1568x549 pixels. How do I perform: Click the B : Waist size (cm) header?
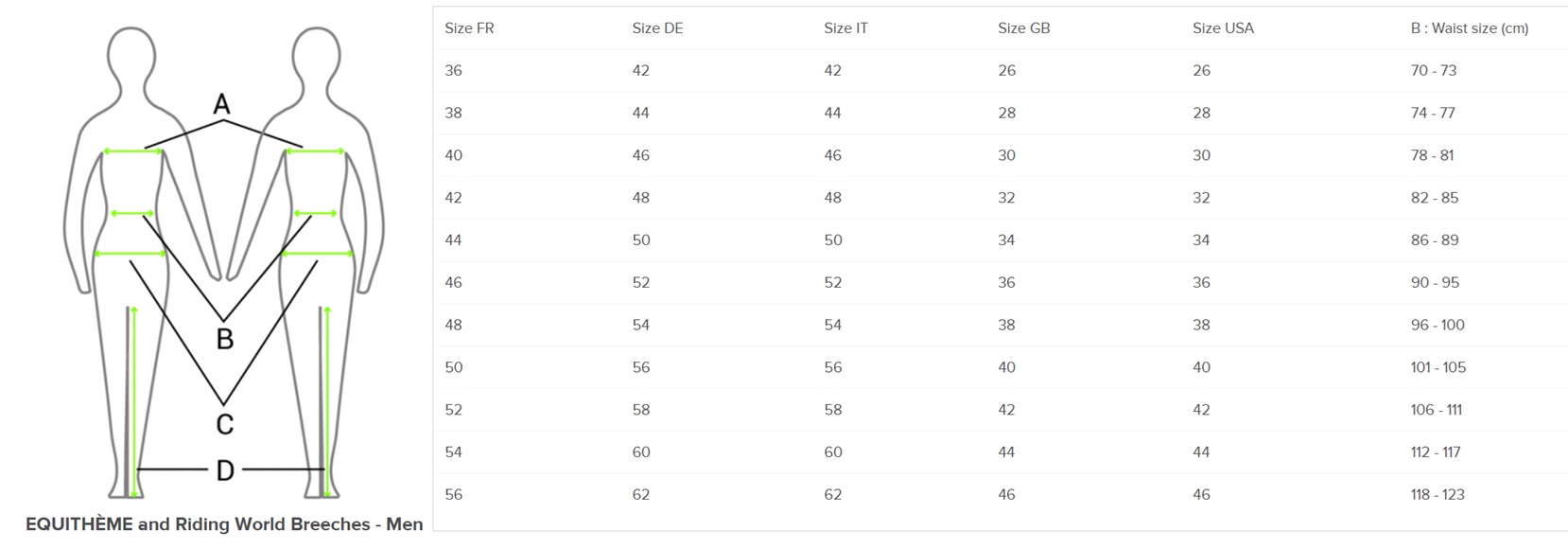click(x=1469, y=28)
